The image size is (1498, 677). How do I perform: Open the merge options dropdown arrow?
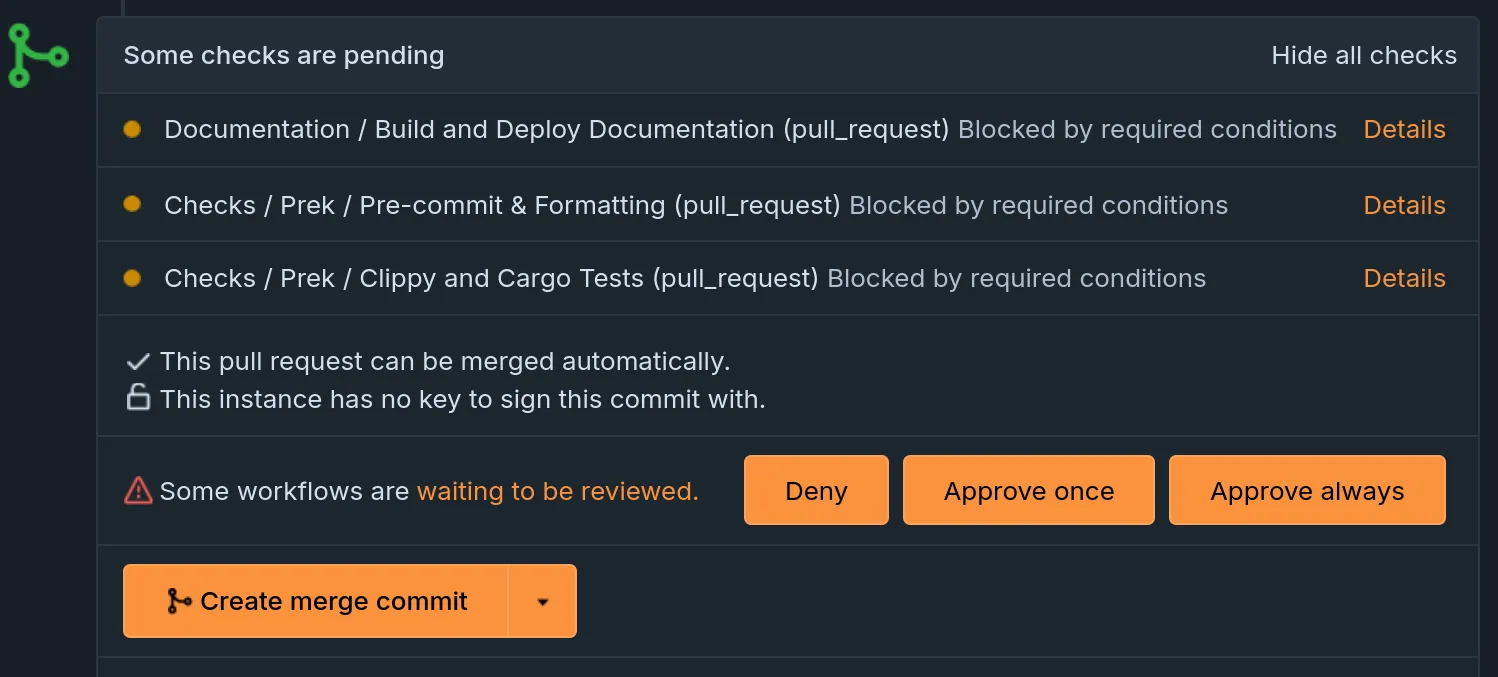[x=543, y=601]
